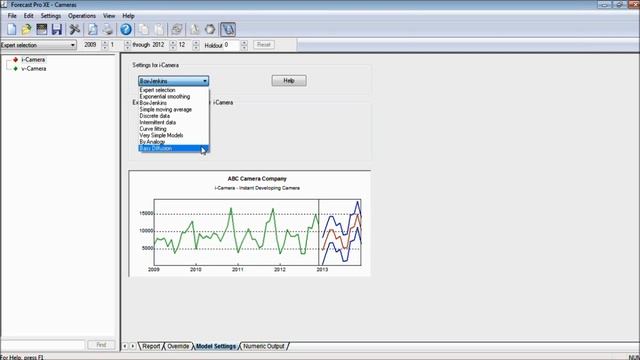The width and height of the screenshot is (640, 360).
Task: Switch to the Override tab
Action: click(178, 346)
